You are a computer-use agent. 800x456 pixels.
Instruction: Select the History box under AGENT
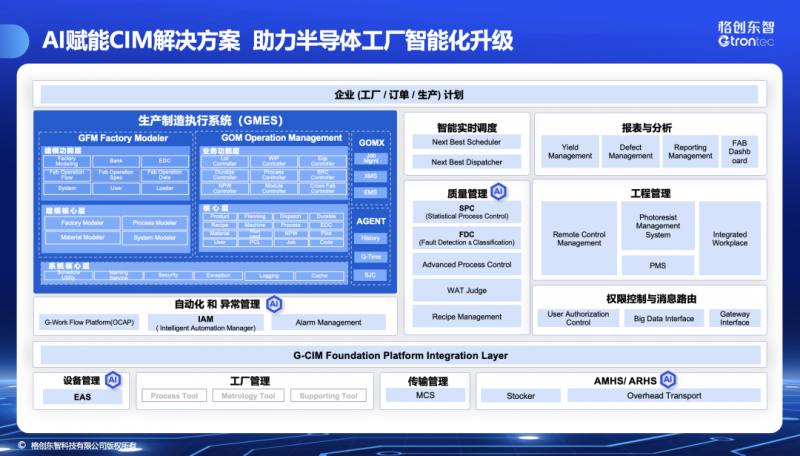click(x=370, y=238)
